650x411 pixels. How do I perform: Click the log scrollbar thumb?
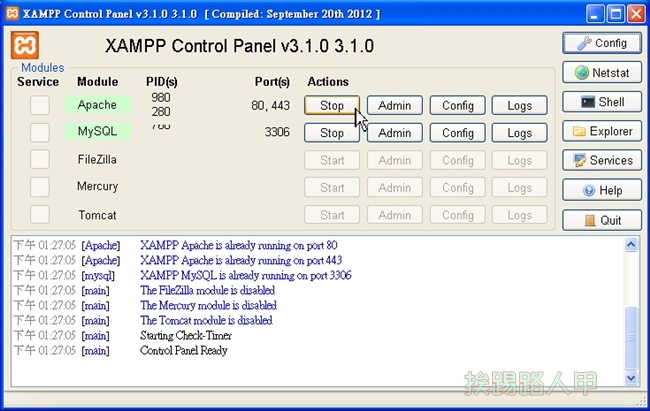point(631,338)
